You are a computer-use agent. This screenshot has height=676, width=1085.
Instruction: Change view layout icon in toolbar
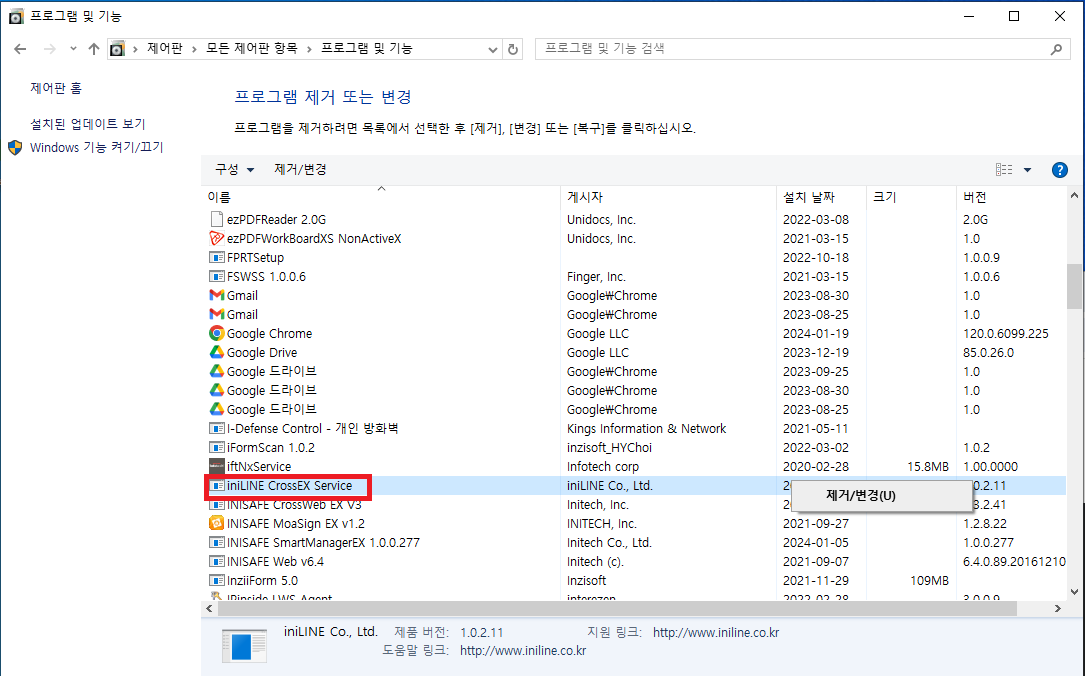coord(1004,170)
